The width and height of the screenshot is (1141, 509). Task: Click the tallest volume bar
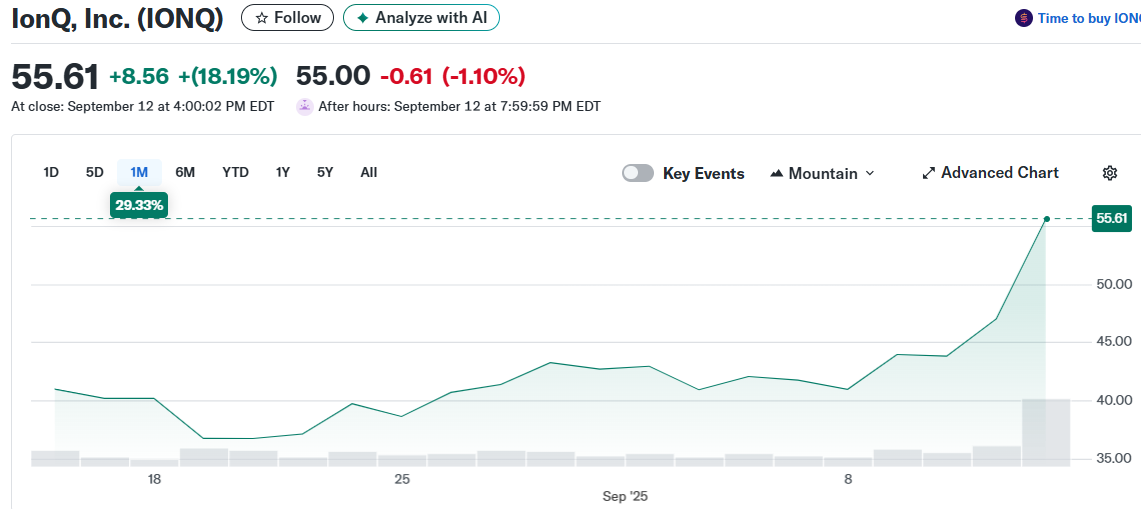(1046, 433)
